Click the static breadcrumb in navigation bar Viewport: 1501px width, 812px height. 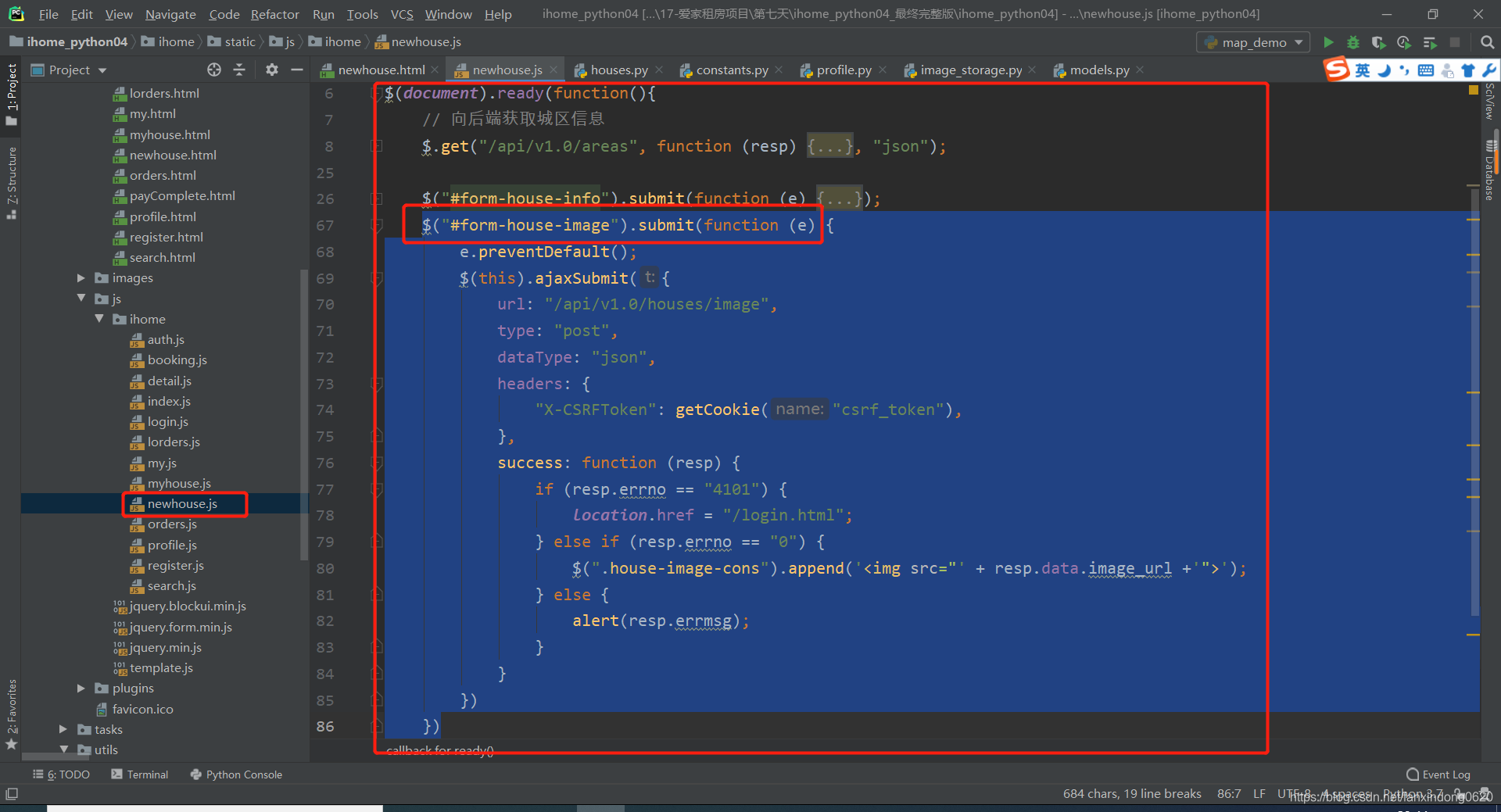232,42
